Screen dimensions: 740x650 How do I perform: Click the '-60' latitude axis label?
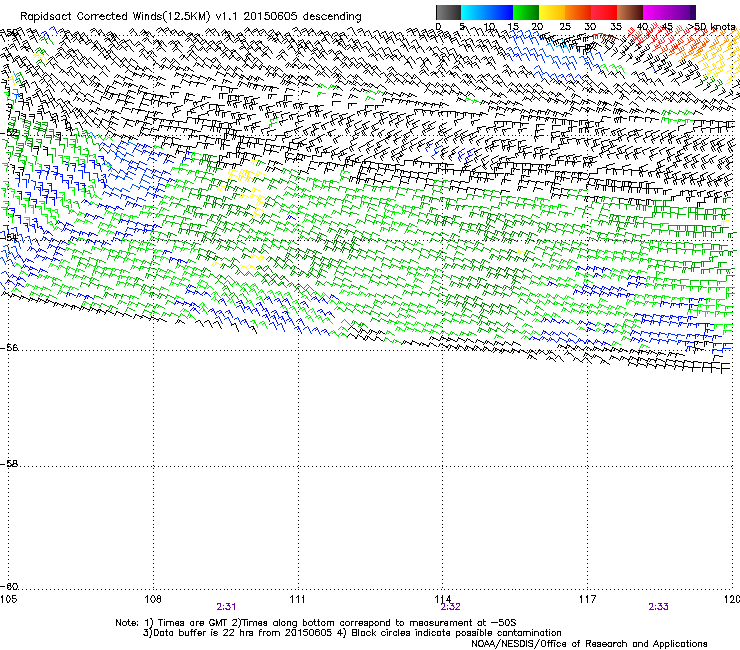9,587
